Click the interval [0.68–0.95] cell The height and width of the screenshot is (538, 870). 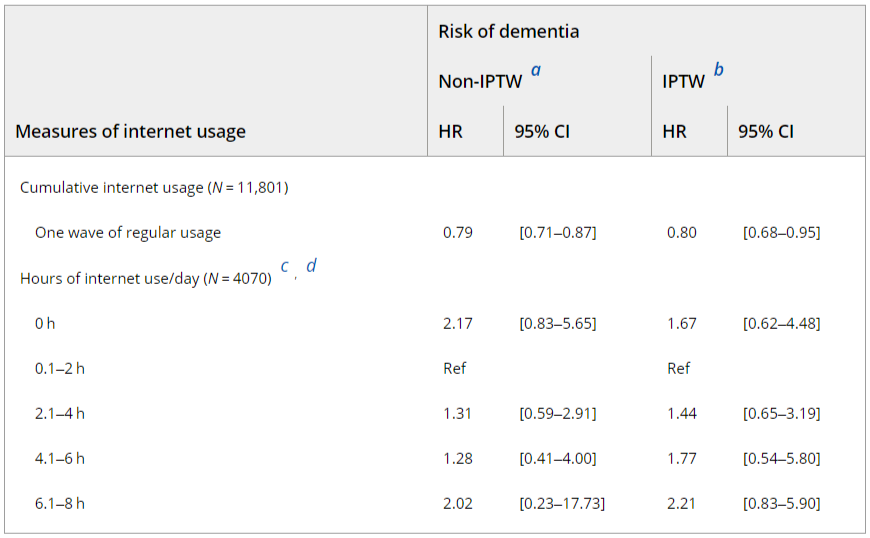pos(781,232)
